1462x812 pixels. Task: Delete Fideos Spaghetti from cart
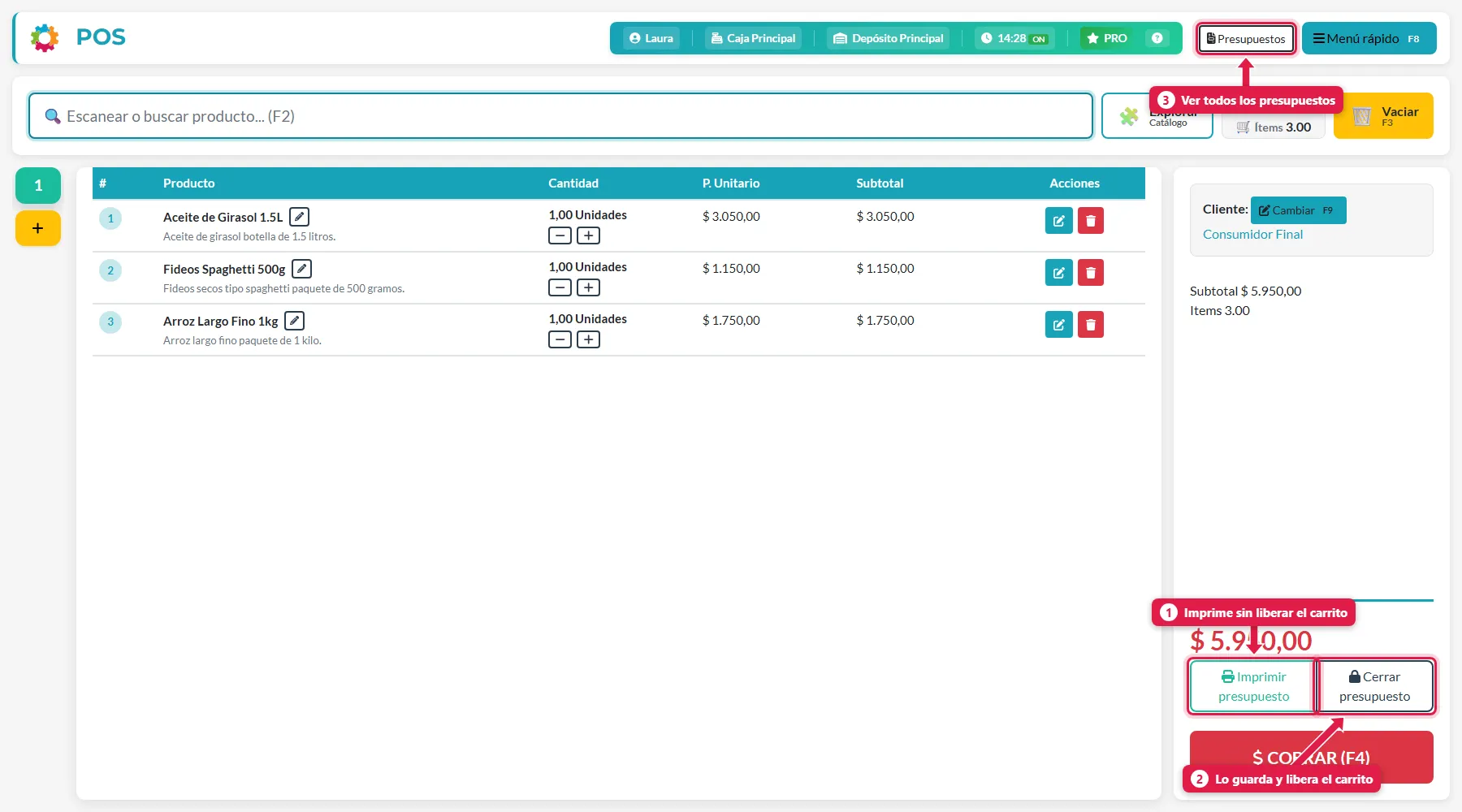(x=1091, y=273)
